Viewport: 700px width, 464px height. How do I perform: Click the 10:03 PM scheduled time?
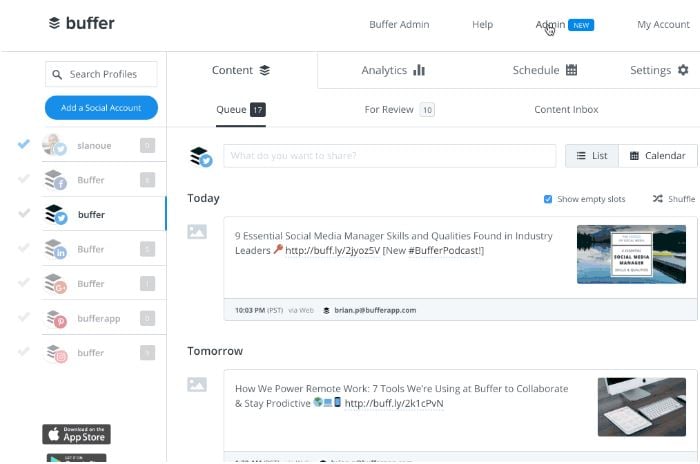pyautogui.click(x=250, y=310)
